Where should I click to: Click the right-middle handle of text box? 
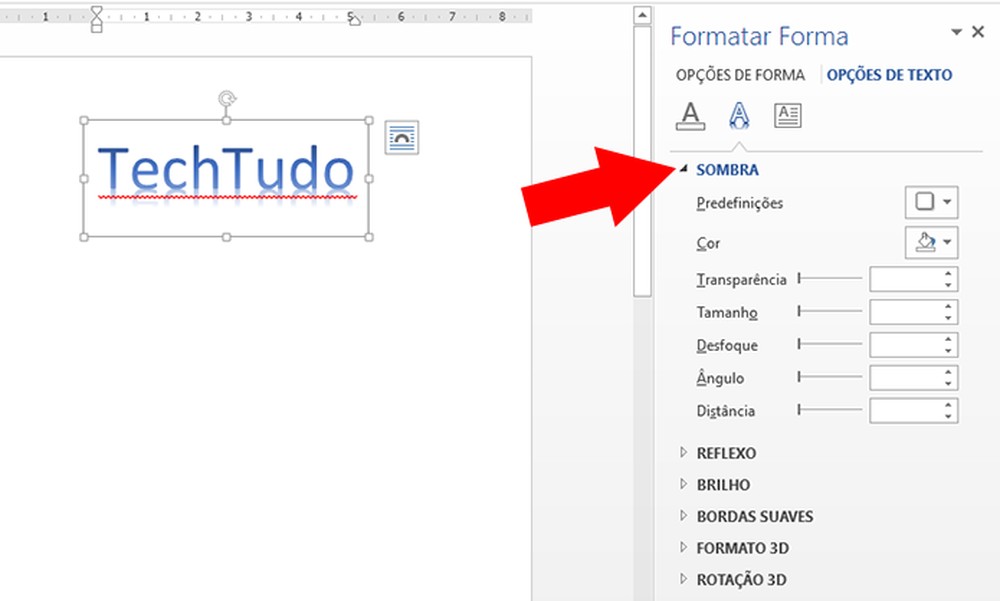(369, 179)
